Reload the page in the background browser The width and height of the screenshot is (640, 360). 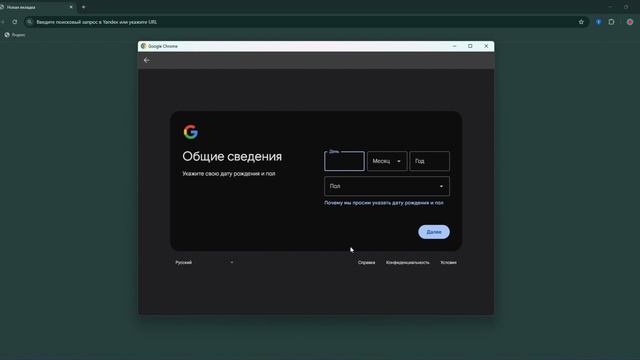click(15, 22)
